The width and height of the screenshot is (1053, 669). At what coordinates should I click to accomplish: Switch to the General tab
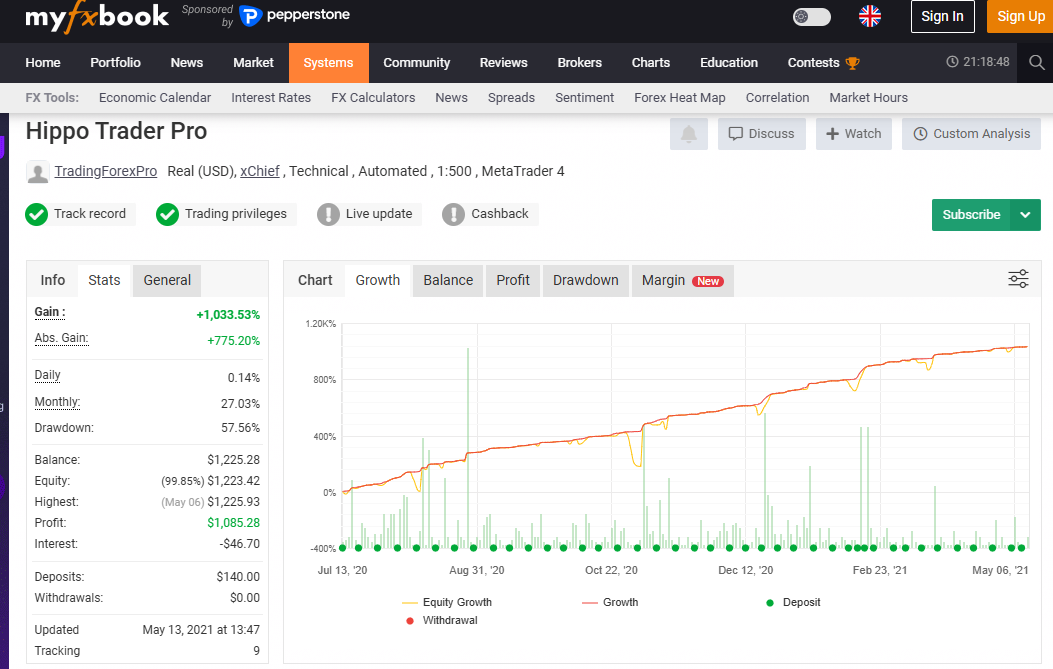[167, 280]
